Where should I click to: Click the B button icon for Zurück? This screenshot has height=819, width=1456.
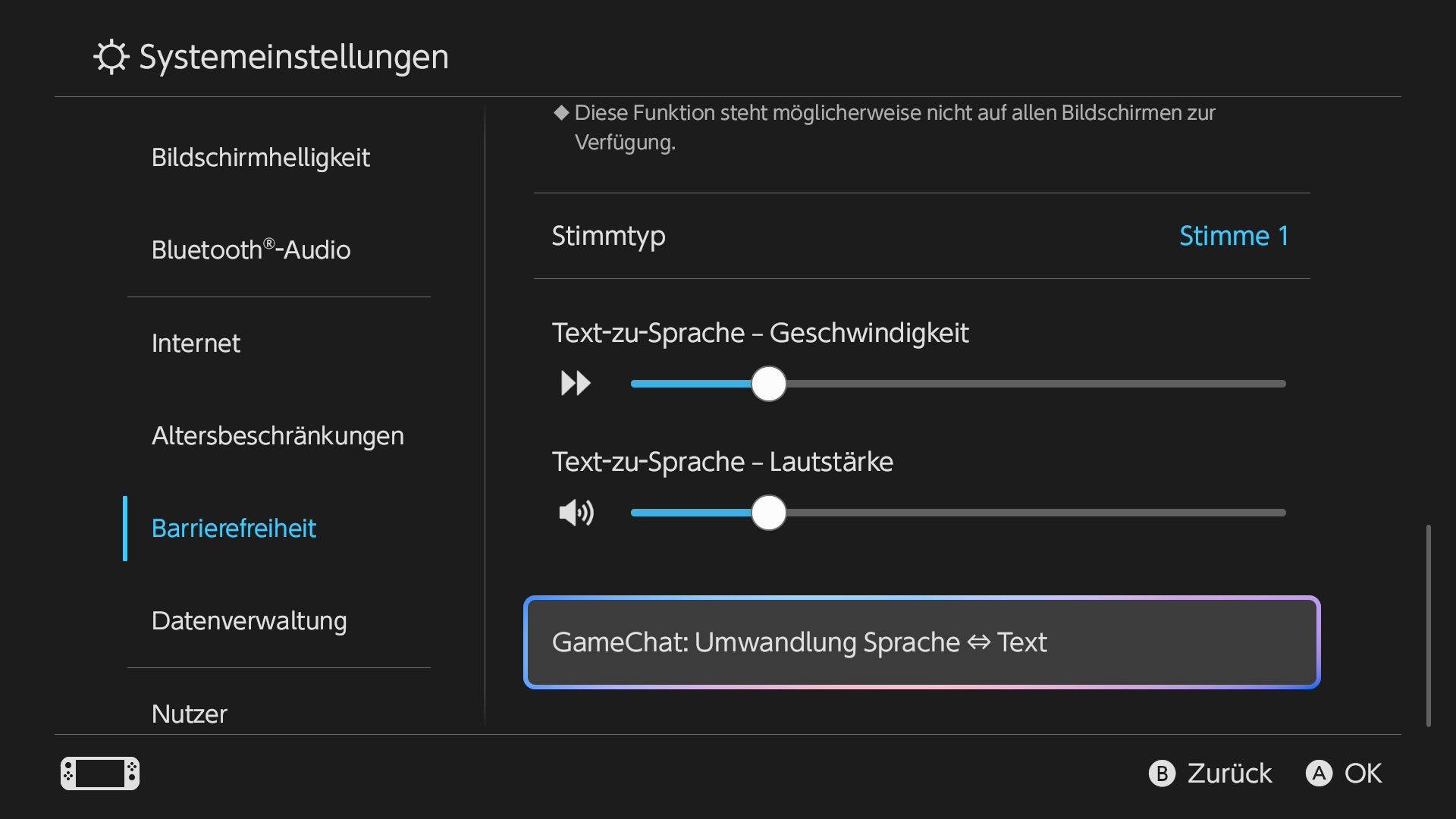[x=1162, y=773]
